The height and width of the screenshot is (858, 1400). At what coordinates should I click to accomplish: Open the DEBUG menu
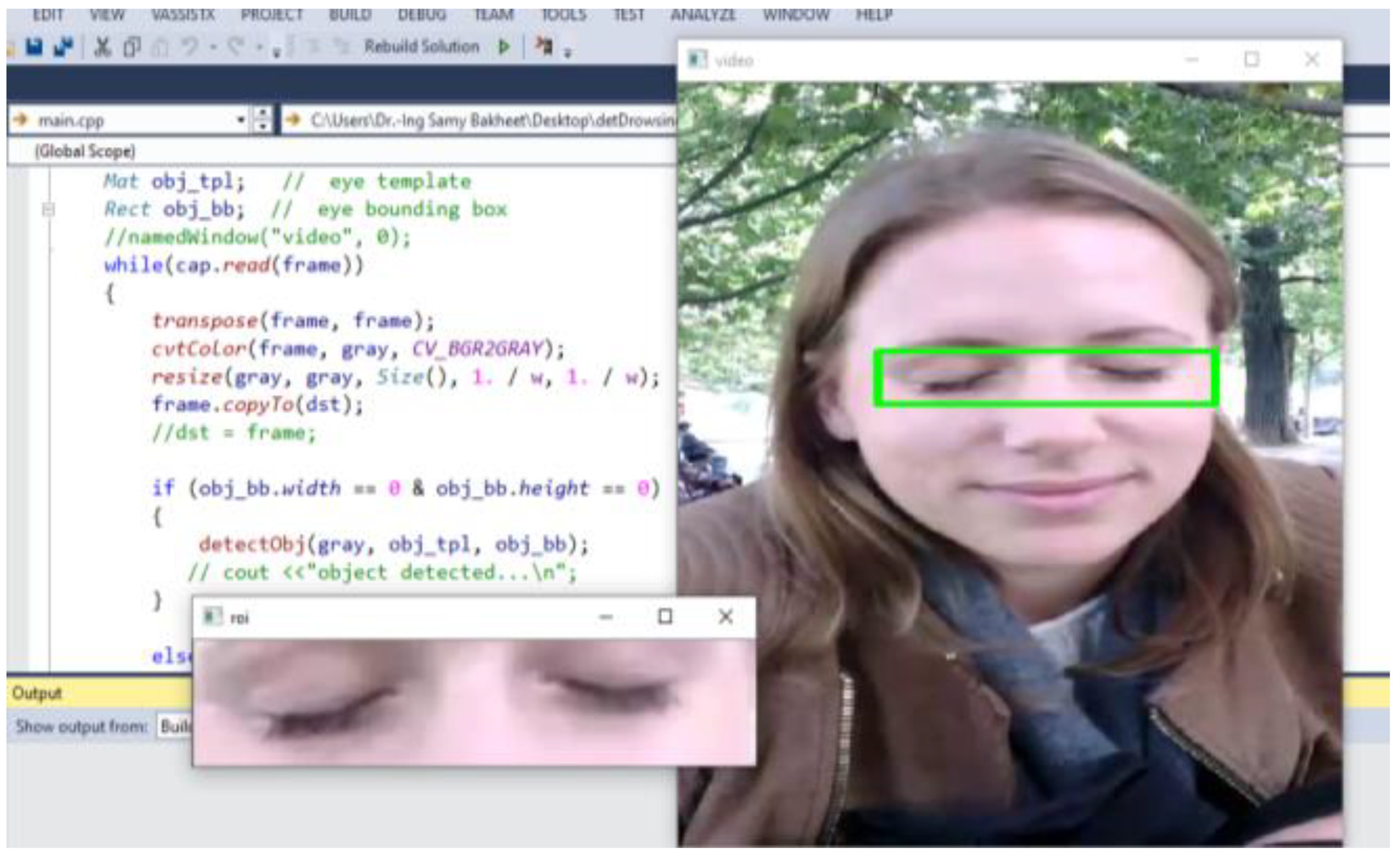(422, 14)
